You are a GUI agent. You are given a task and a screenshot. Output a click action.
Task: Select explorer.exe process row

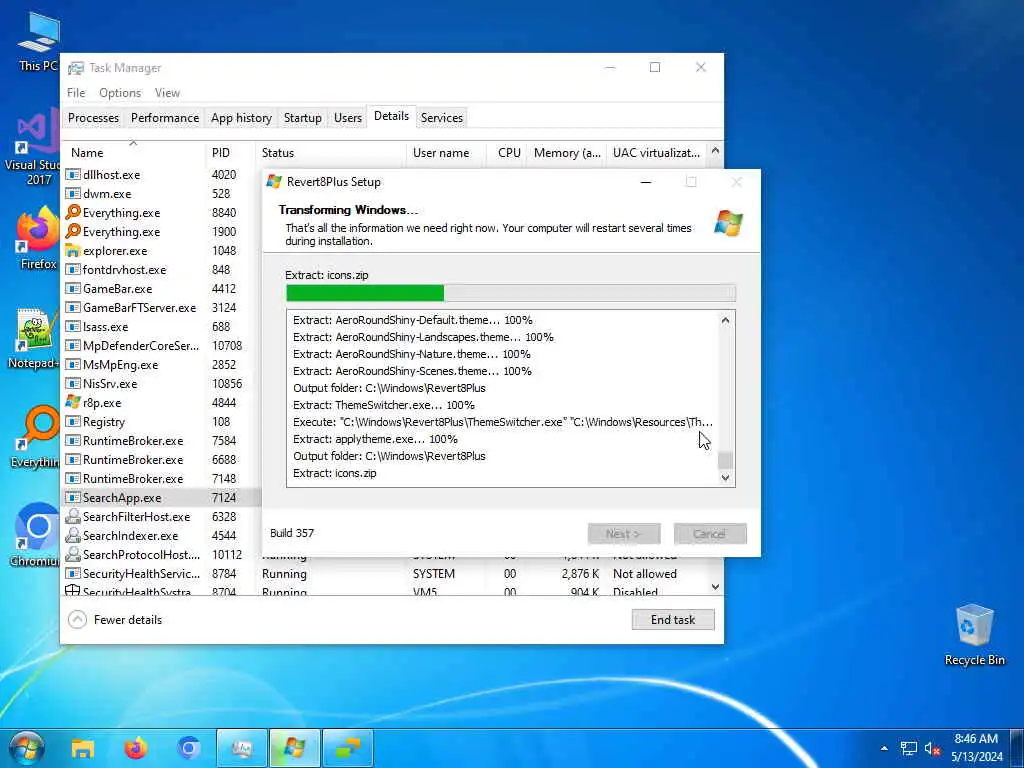pyautogui.click(x=161, y=251)
